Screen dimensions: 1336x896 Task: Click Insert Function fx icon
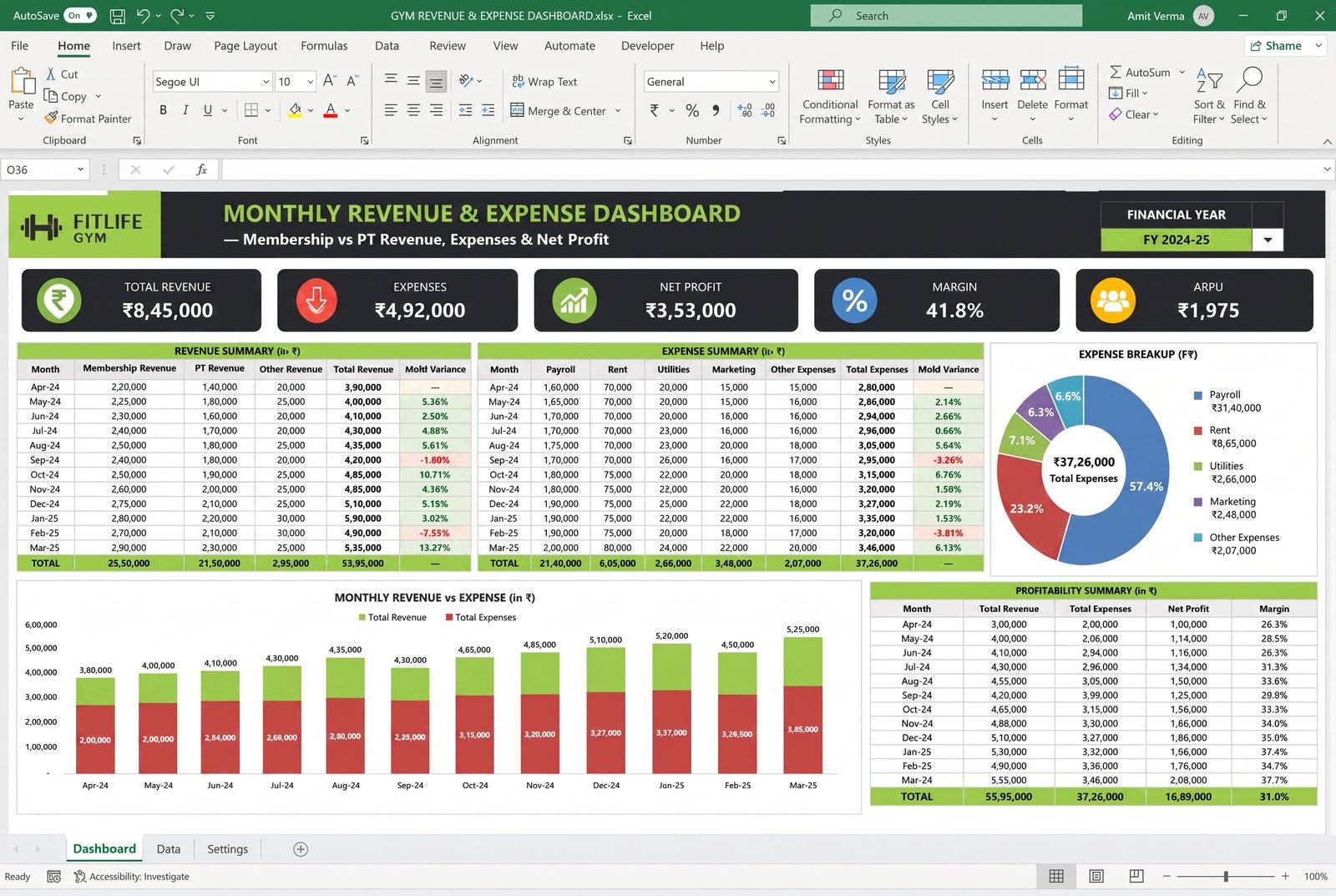point(201,170)
